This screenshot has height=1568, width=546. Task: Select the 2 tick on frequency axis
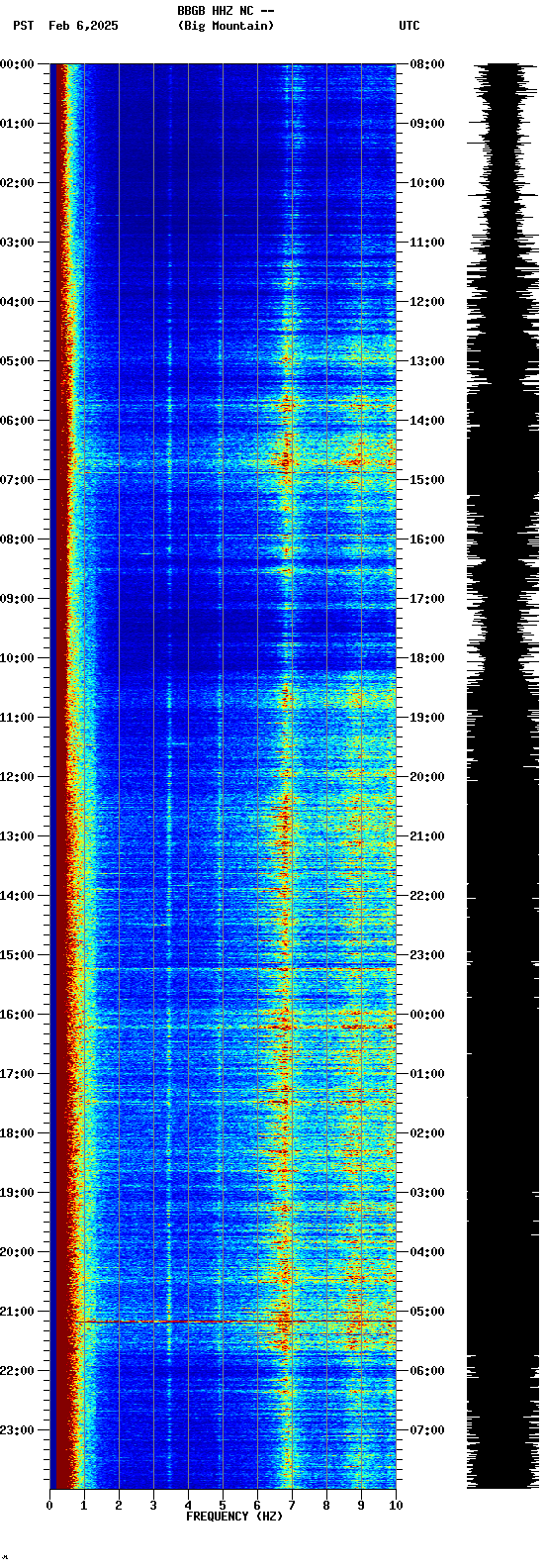pyautogui.click(x=119, y=1506)
